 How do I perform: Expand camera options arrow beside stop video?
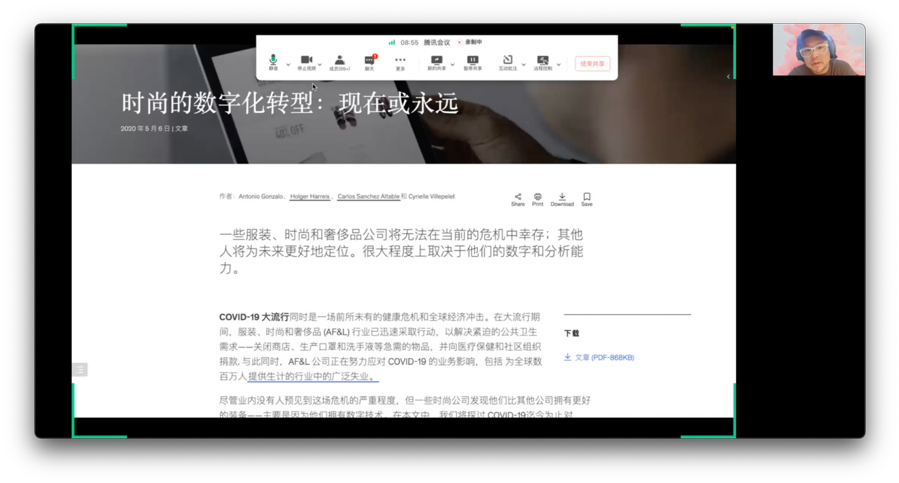click(x=320, y=64)
